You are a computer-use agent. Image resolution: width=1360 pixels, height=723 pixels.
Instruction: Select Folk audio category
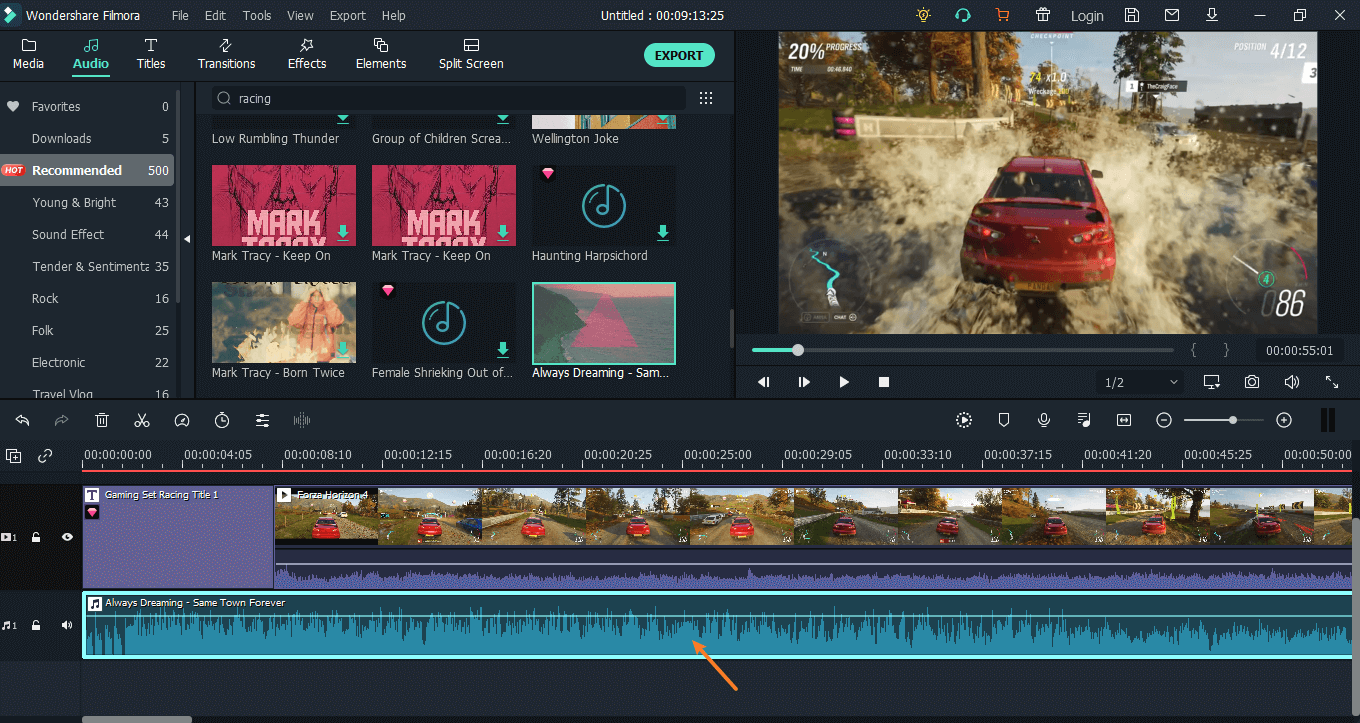click(87, 330)
